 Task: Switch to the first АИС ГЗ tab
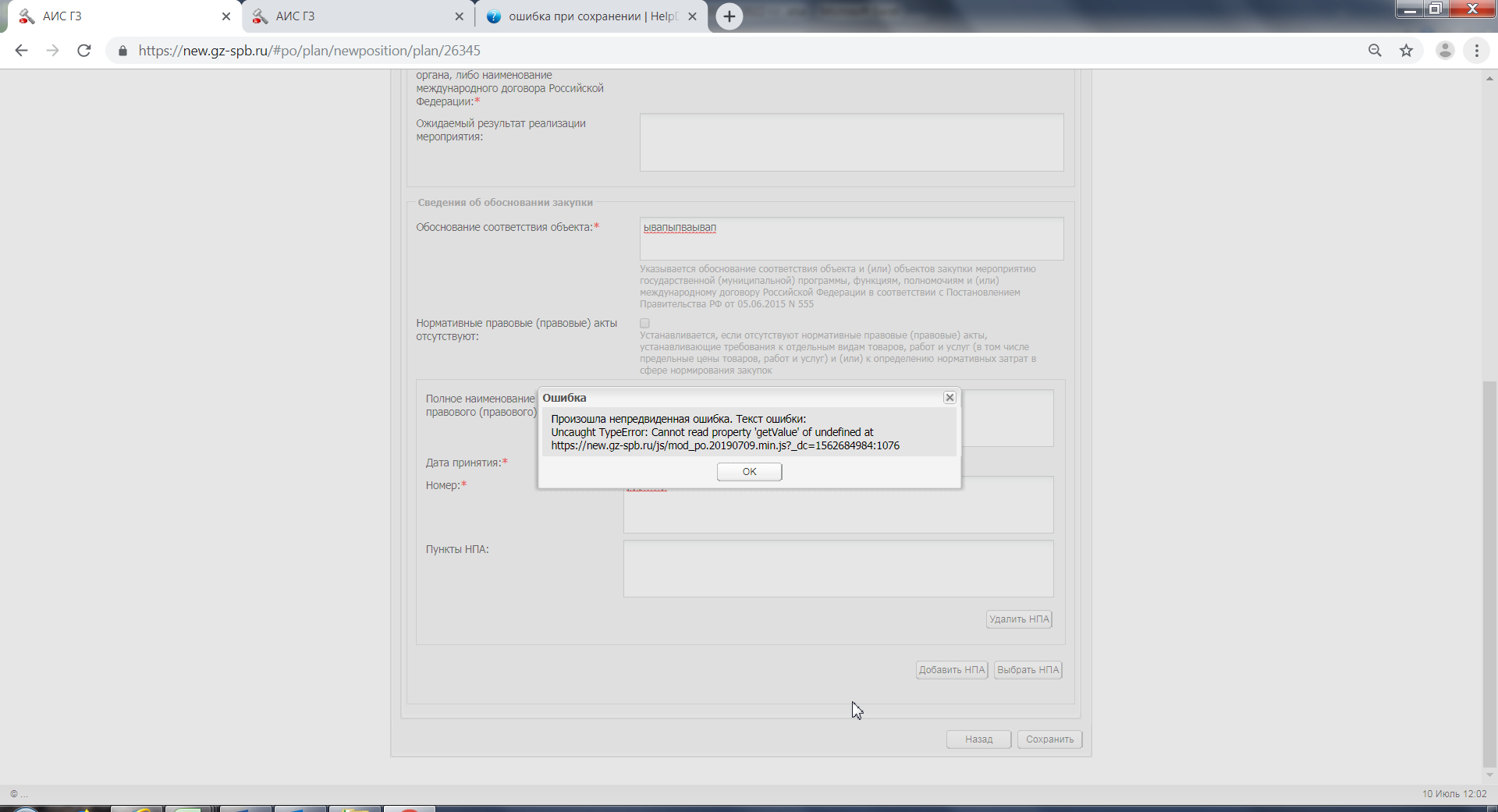(125, 16)
